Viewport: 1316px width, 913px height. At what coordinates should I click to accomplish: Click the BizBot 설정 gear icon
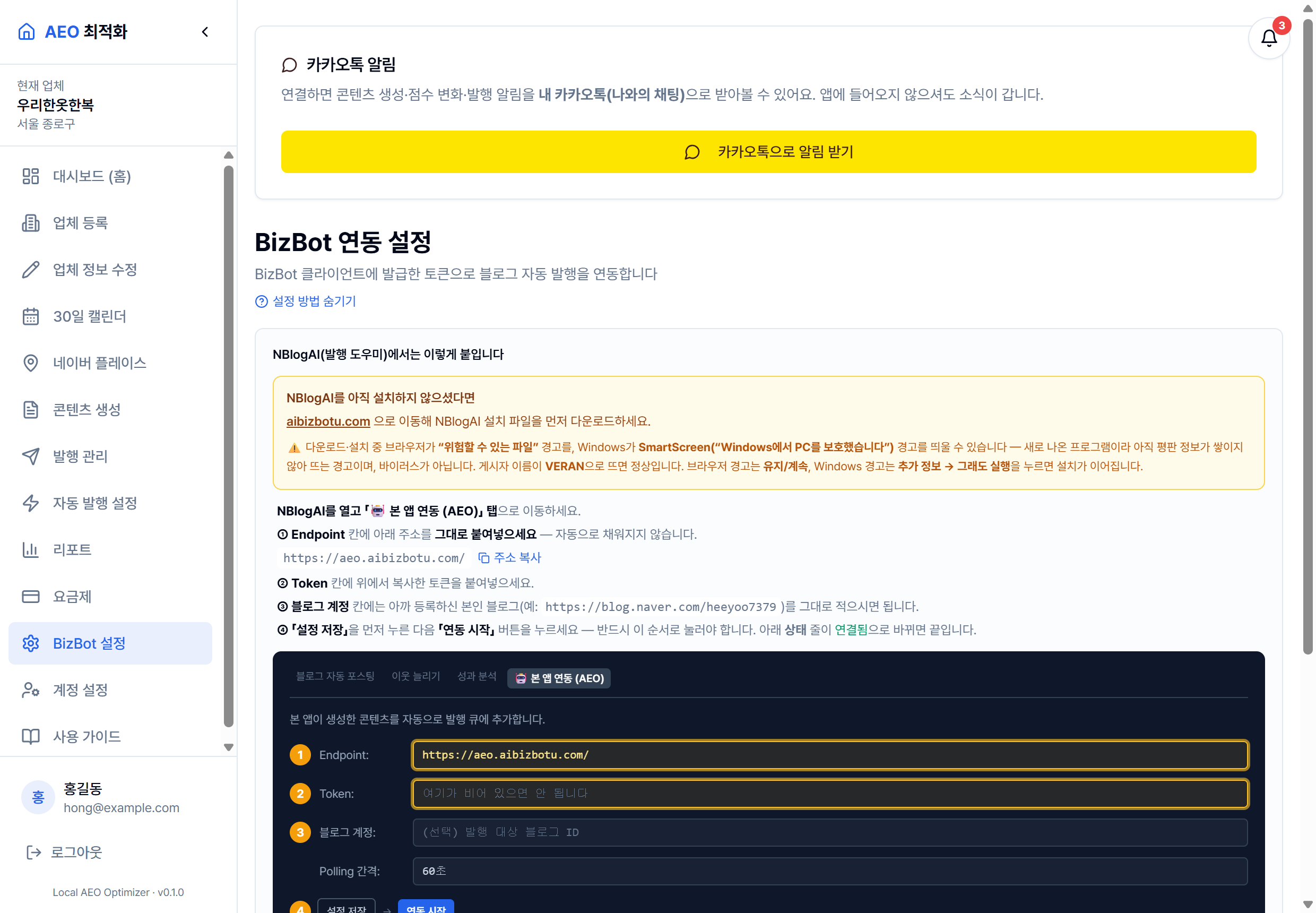[x=31, y=643]
